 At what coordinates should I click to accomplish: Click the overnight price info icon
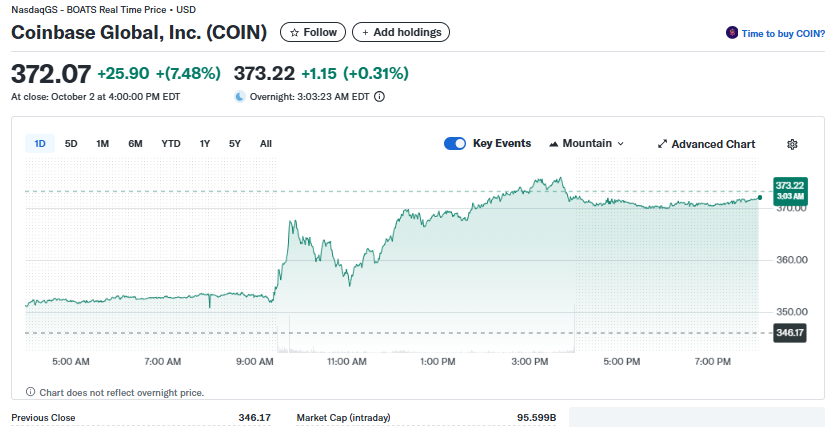pos(379,97)
